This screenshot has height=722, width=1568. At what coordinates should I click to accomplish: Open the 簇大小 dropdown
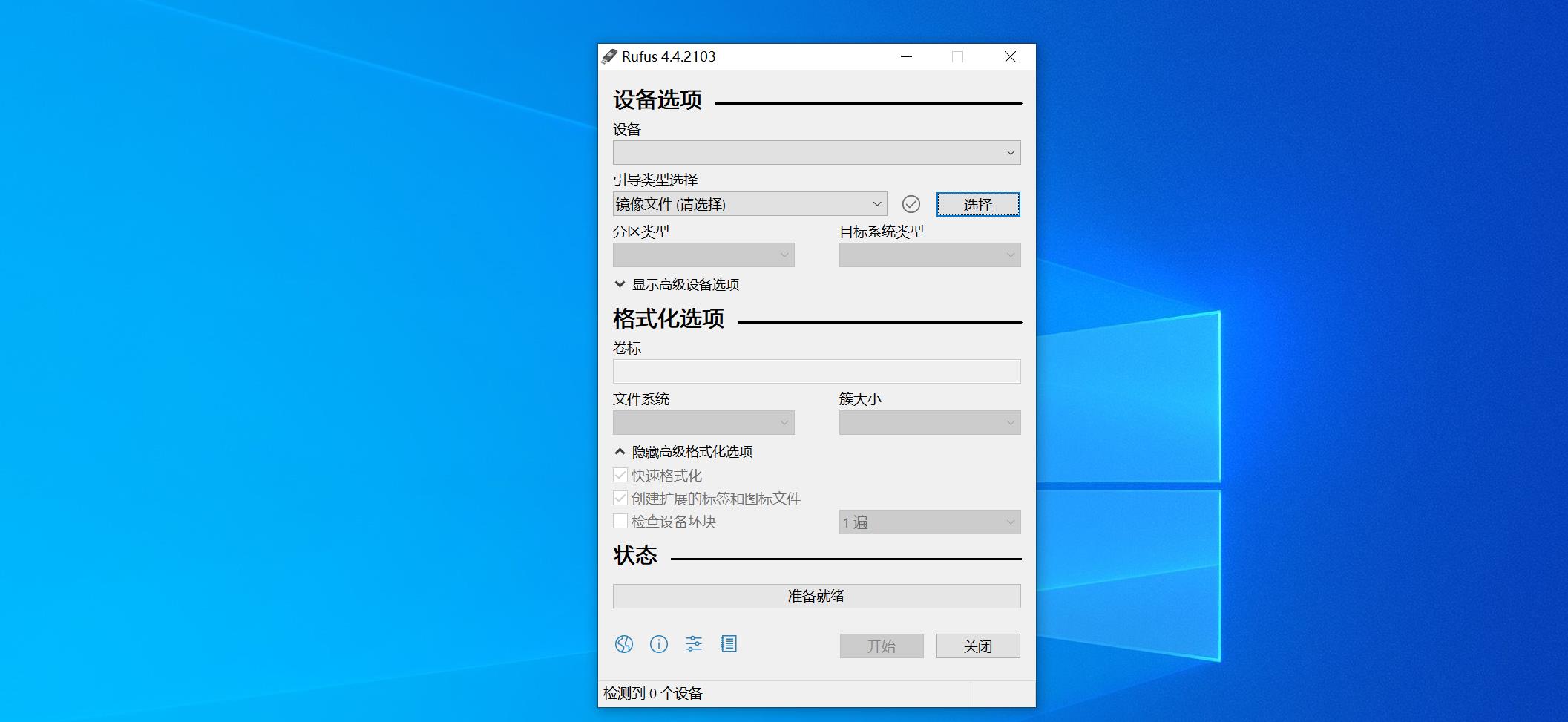[x=930, y=423]
